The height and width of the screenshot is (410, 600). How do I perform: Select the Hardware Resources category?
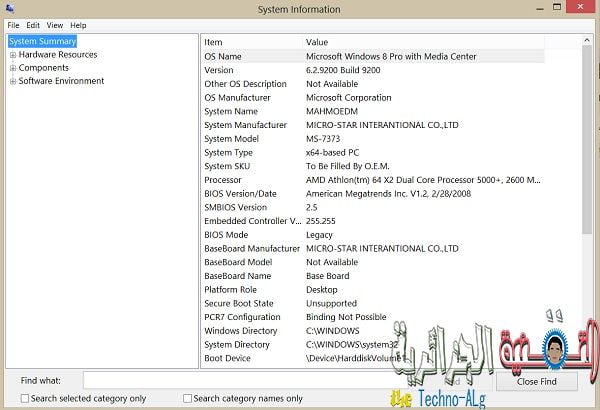pyautogui.click(x=58, y=55)
